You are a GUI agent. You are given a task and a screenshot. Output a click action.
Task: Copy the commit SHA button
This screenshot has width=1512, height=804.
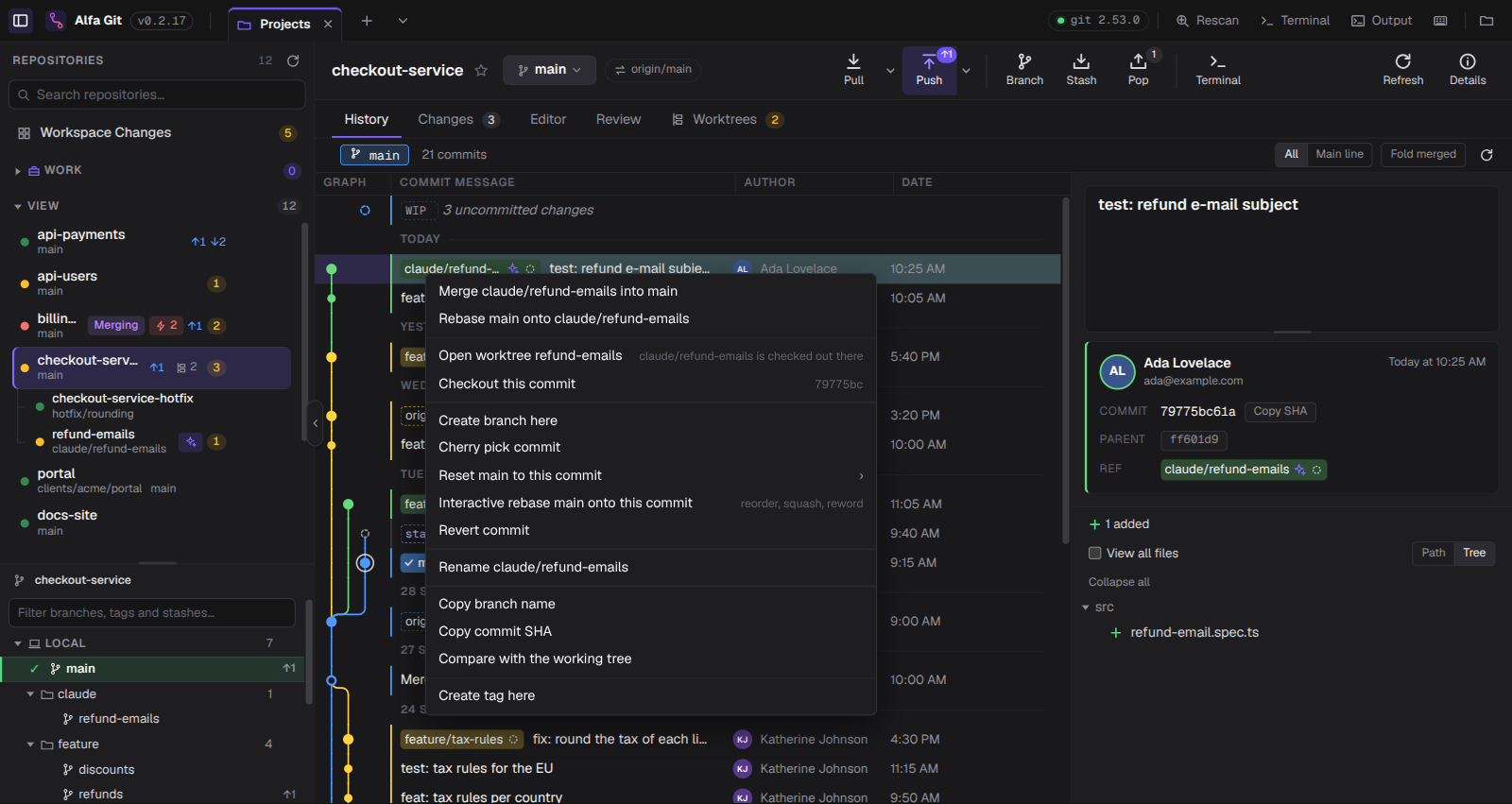(1280, 412)
